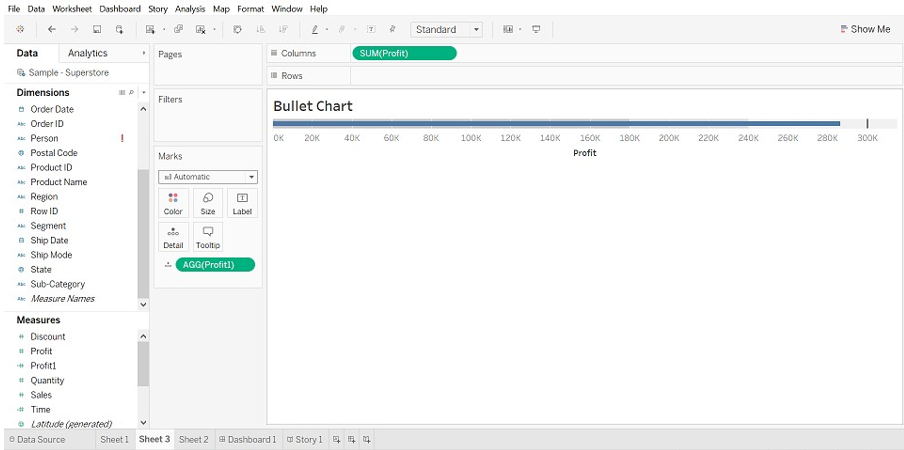
Task: Select the Sub-Category dimension
Action: click(58, 284)
